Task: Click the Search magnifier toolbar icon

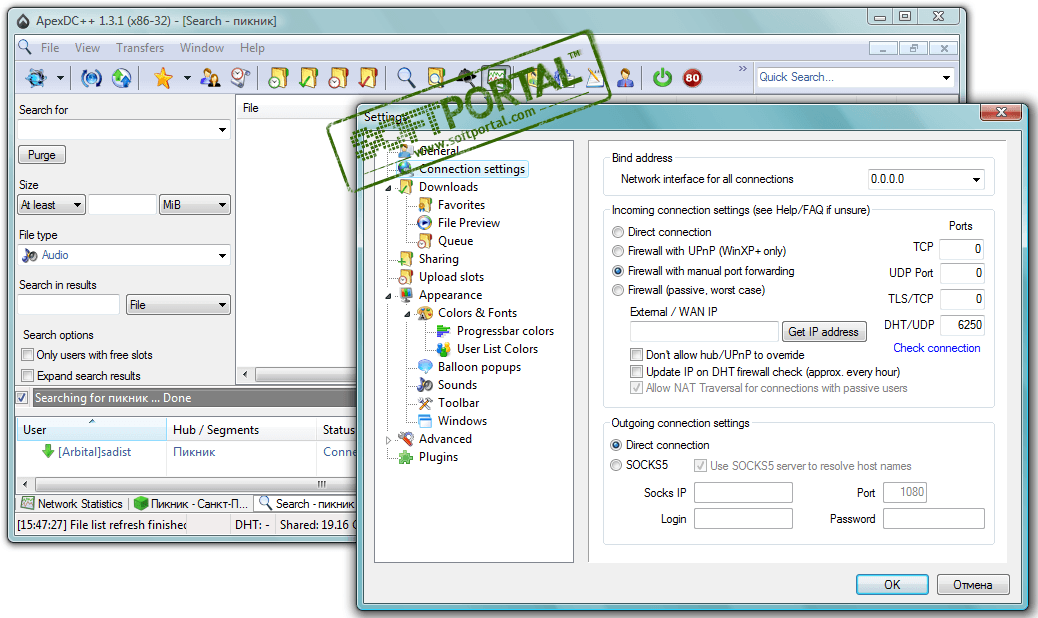Action: coord(406,78)
